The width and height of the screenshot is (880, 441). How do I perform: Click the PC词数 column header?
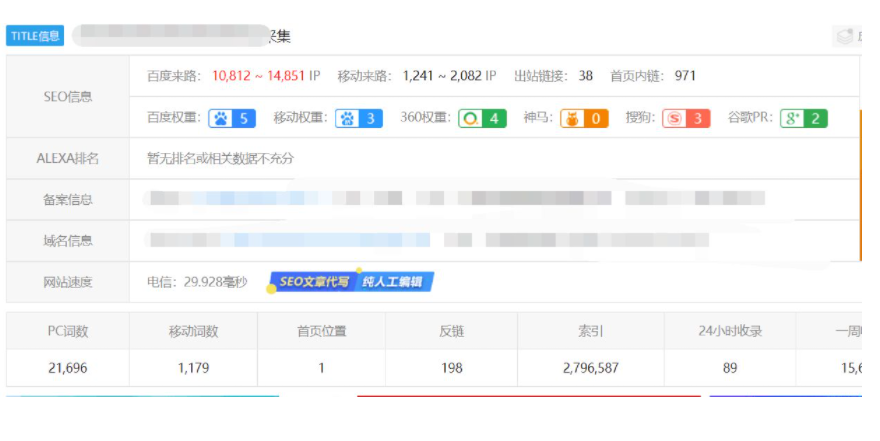pos(68,332)
